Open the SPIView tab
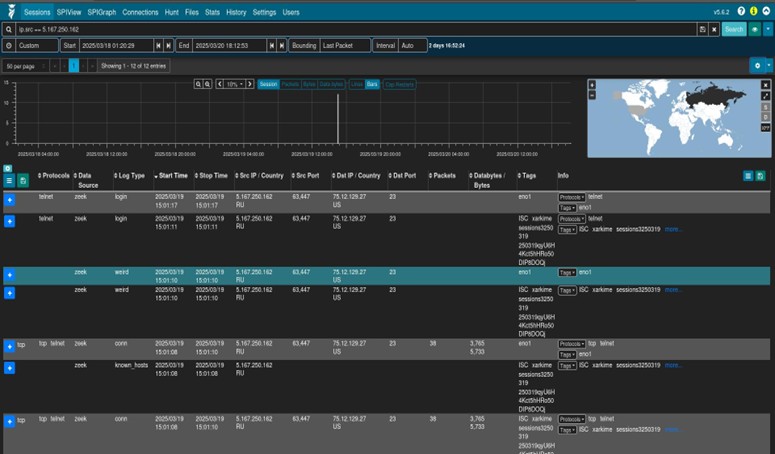 coord(70,12)
